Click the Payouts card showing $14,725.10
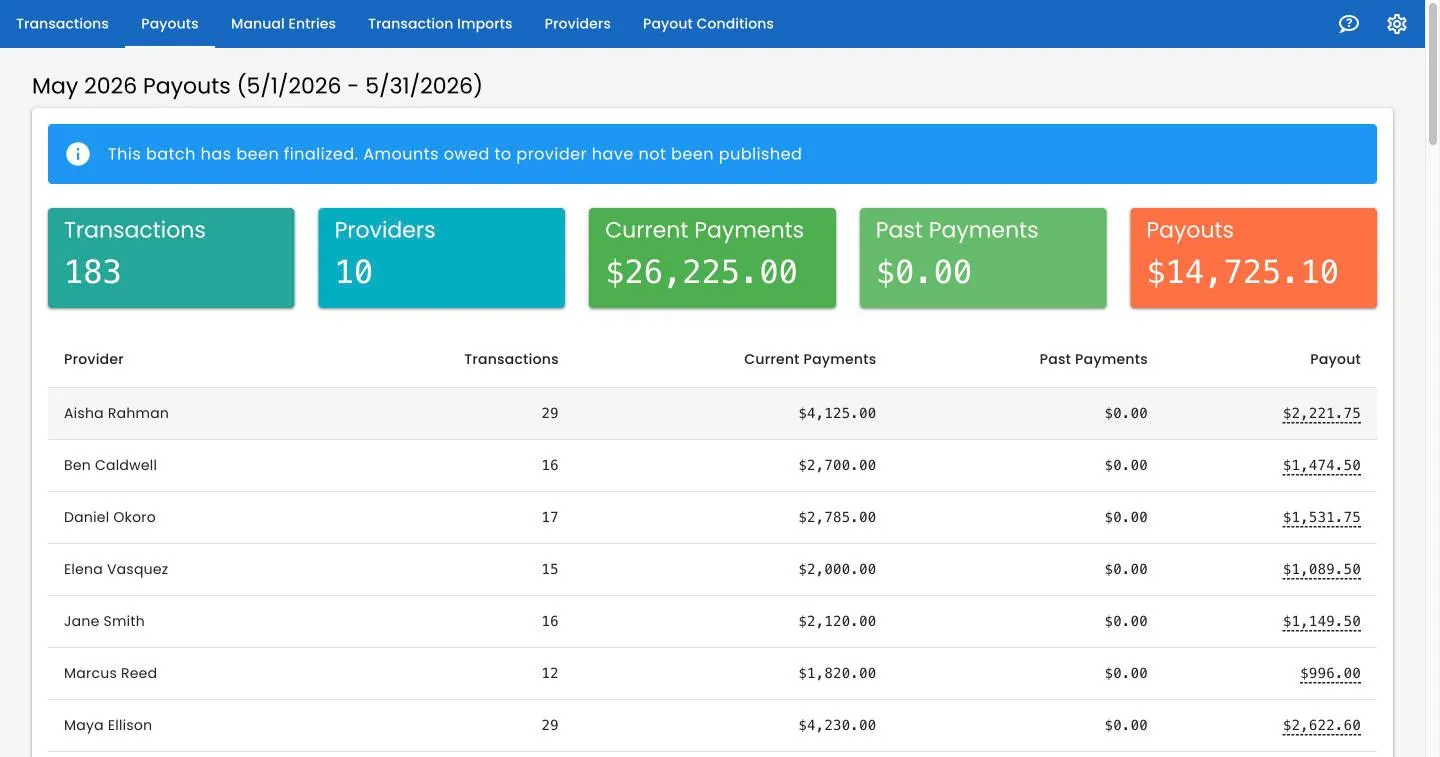Screen dimensions: 1440x757 tap(1253, 258)
